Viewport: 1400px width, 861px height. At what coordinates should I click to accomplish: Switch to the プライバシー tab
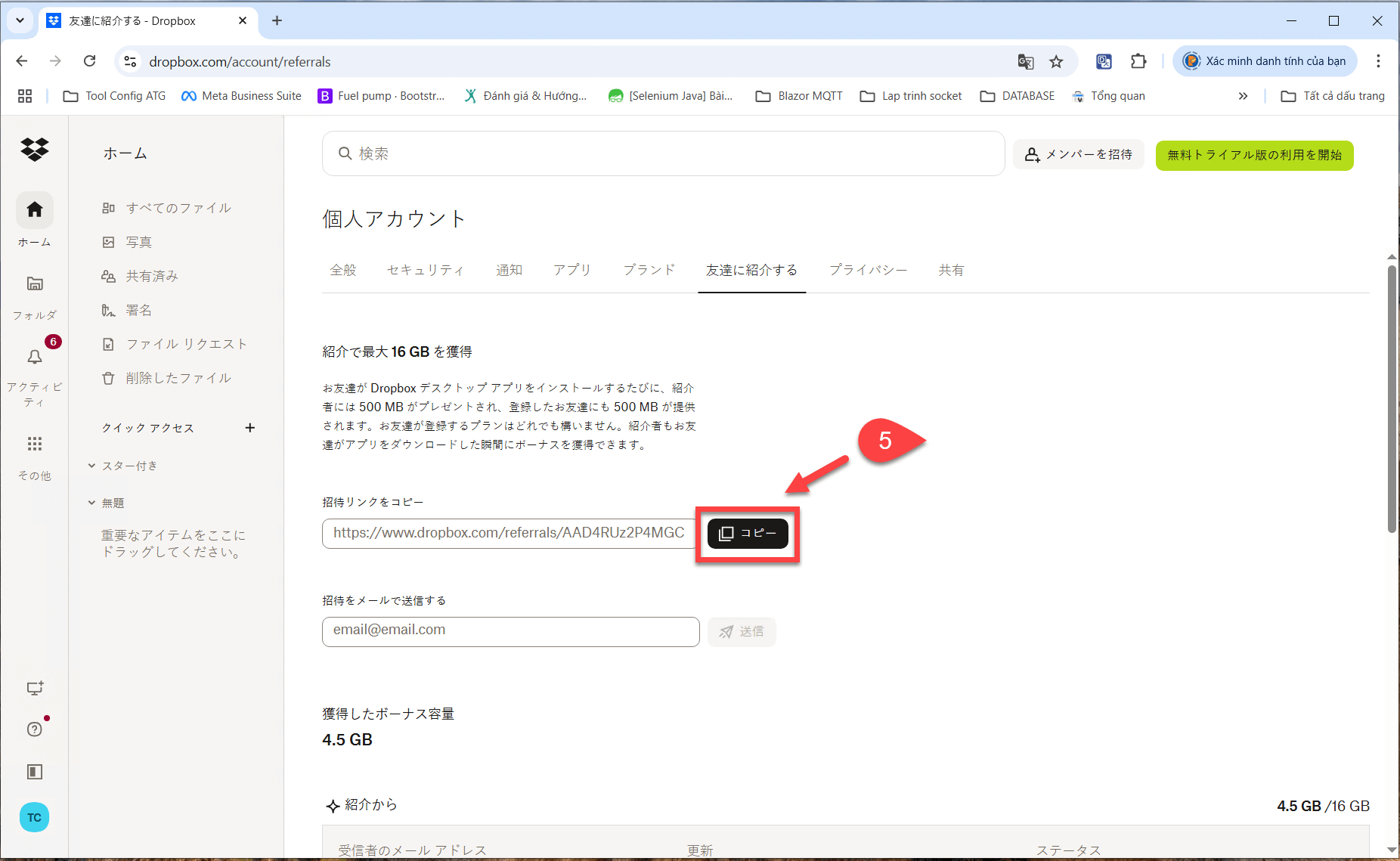click(x=869, y=270)
